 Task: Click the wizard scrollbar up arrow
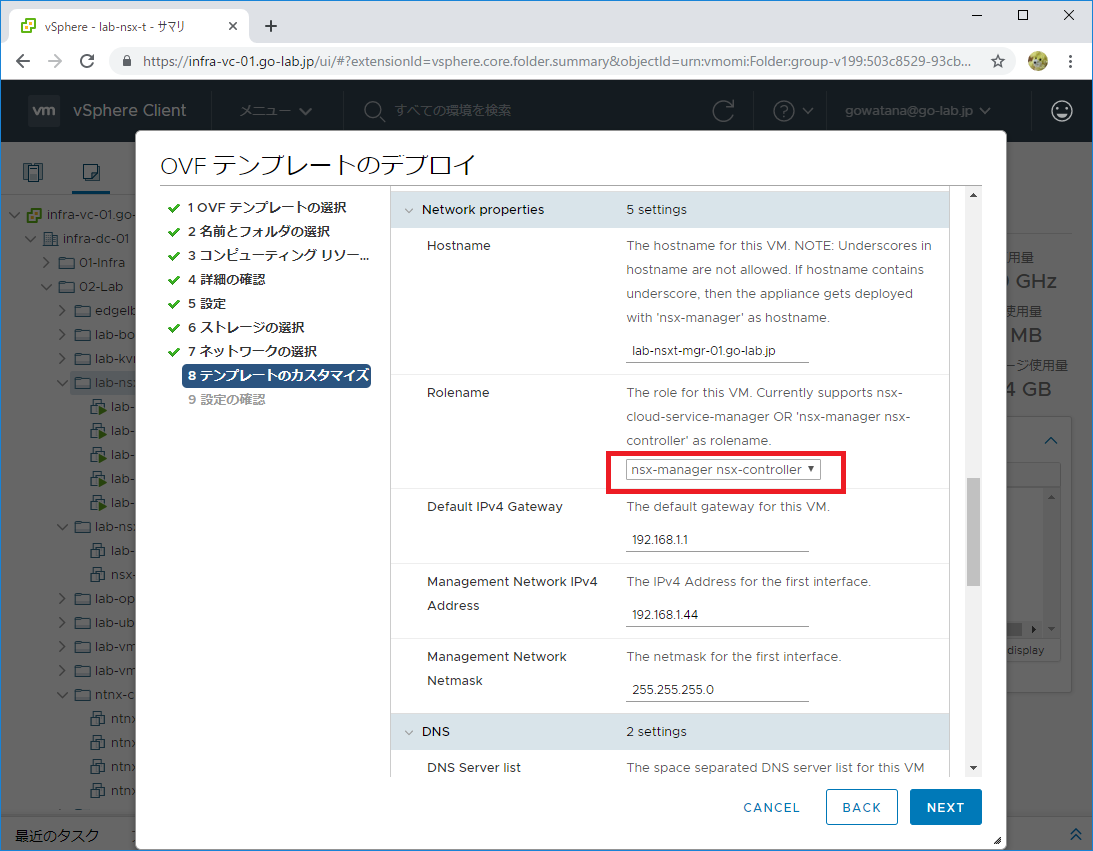coord(973,195)
